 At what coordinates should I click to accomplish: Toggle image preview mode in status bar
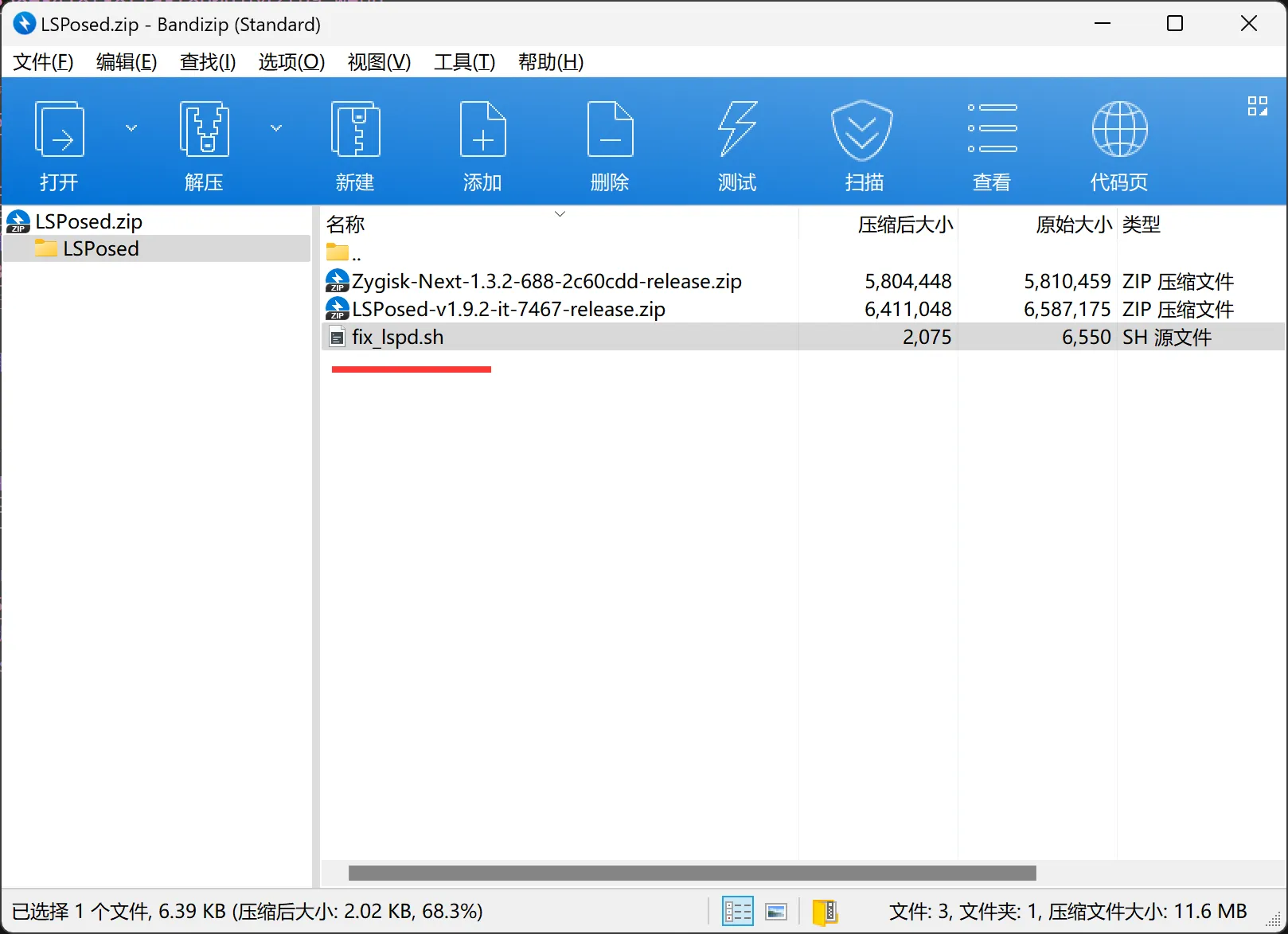pyautogui.click(x=776, y=910)
